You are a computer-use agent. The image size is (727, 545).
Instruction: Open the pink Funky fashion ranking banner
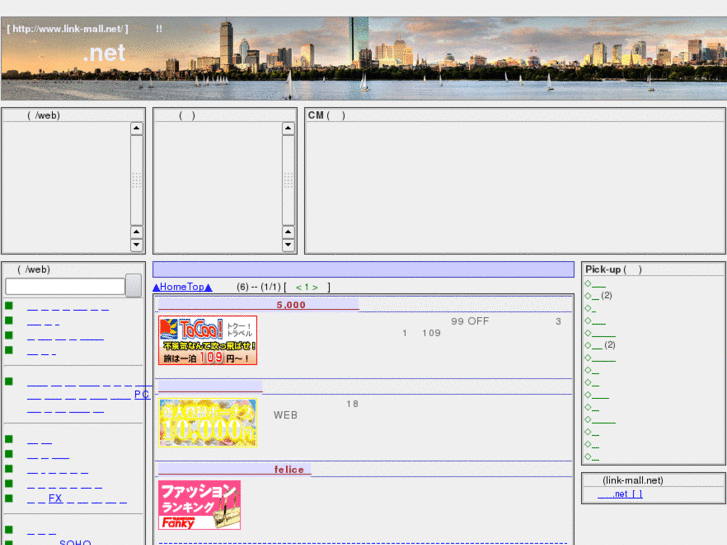click(x=199, y=504)
